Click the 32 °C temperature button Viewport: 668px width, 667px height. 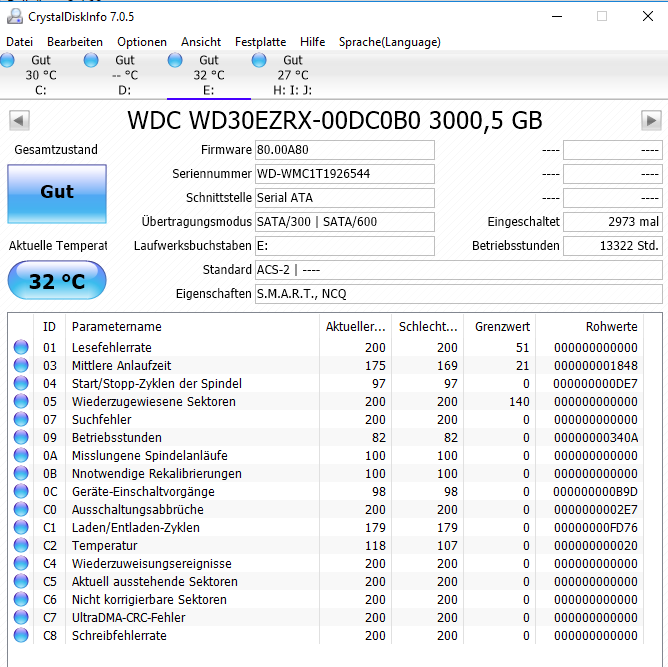57,280
